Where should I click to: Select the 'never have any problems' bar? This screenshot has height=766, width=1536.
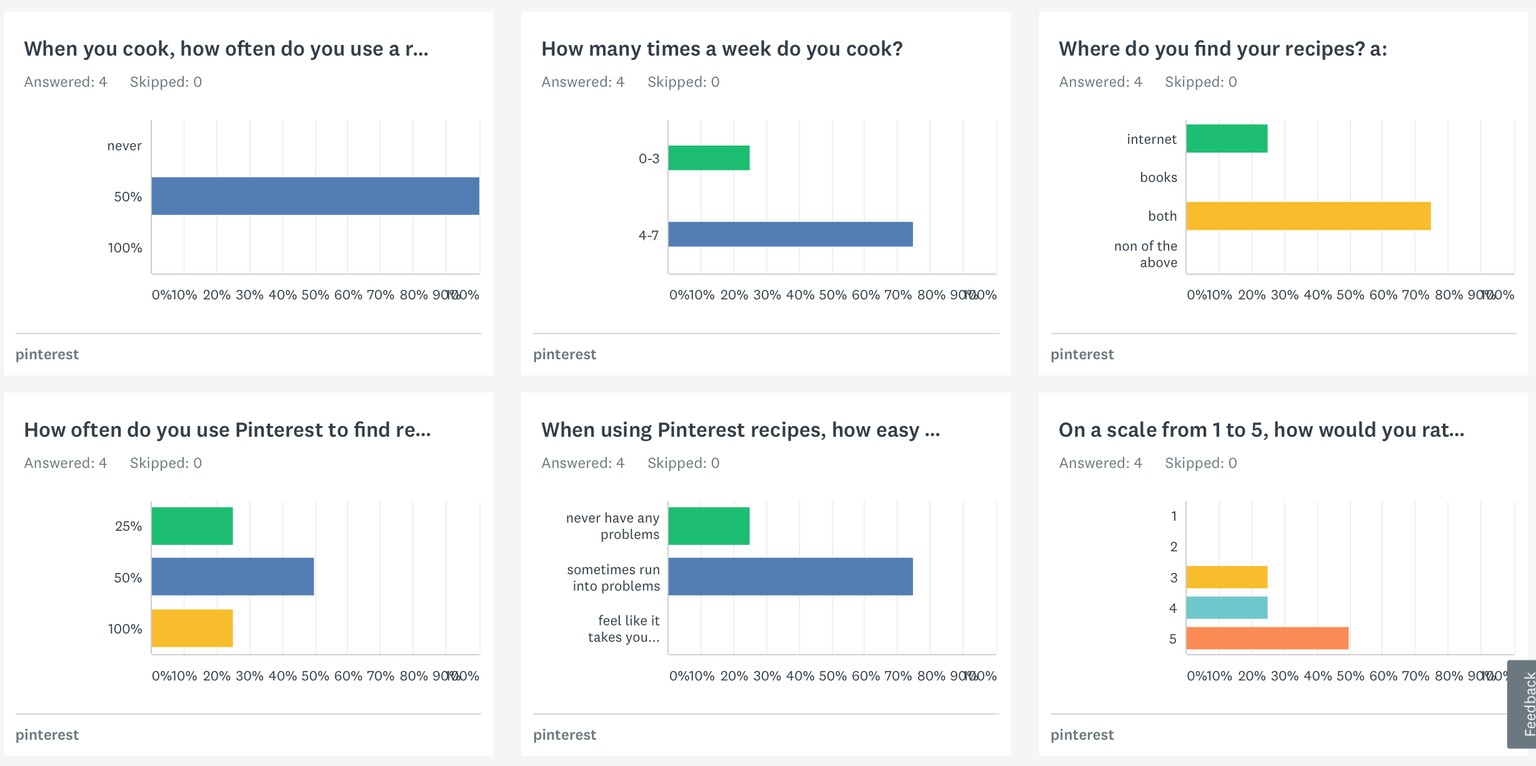709,526
